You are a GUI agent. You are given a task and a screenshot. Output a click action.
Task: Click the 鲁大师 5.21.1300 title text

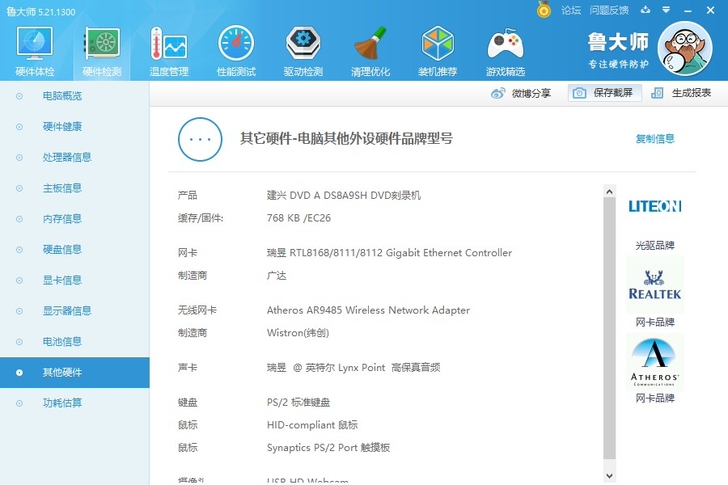41,12
